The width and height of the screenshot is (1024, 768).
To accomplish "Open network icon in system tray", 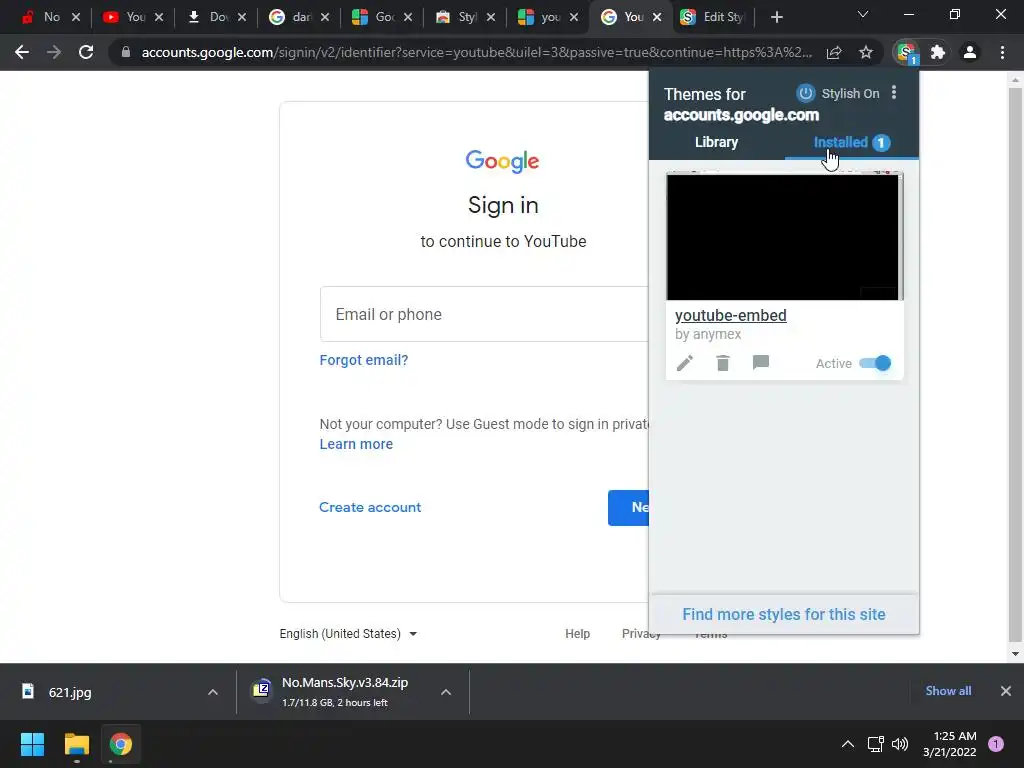I will click(875, 744).
